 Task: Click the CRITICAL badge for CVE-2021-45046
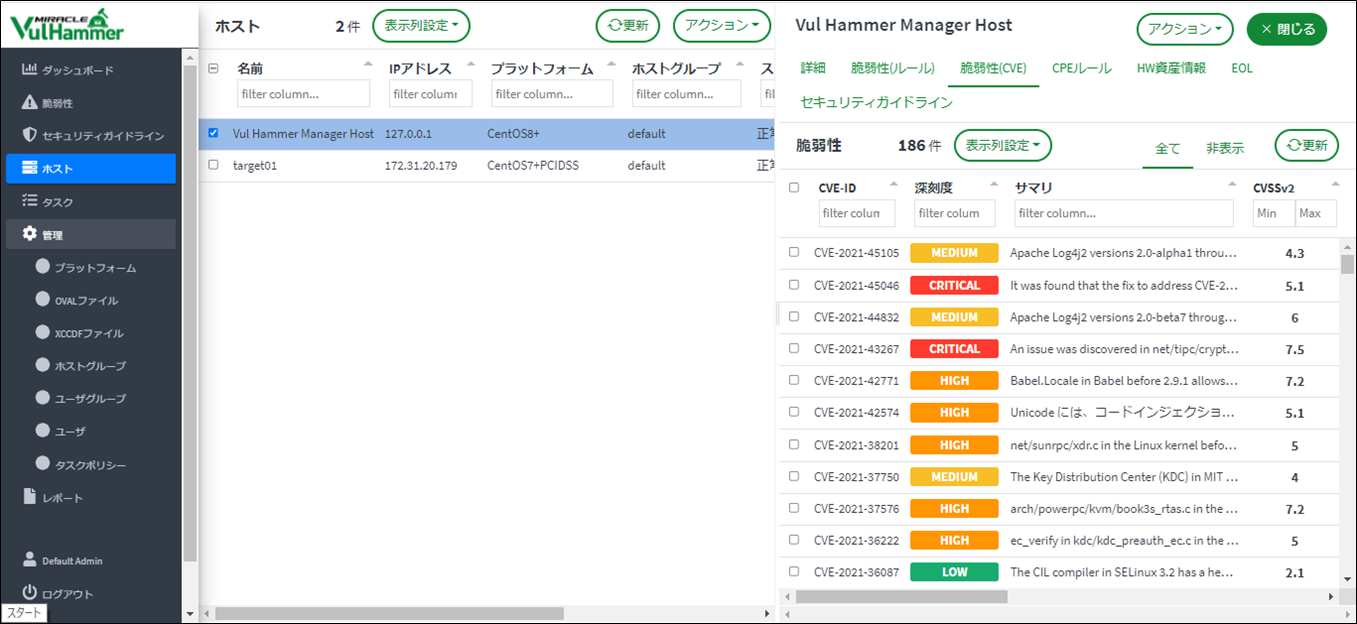point(954,285)
